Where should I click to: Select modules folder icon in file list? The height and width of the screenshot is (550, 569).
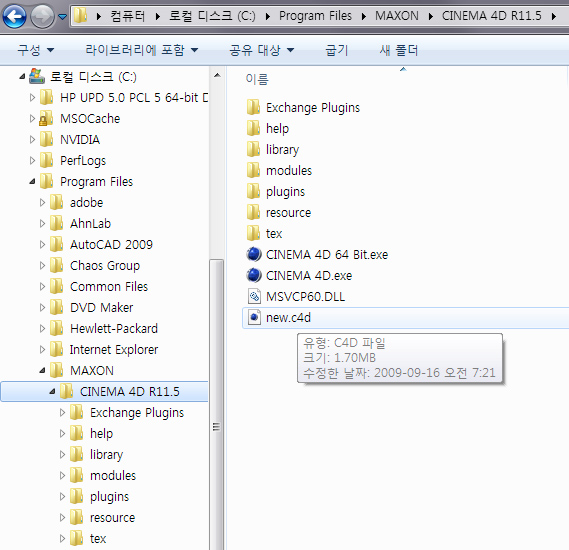pyautogui.click(x=253, y=171)
